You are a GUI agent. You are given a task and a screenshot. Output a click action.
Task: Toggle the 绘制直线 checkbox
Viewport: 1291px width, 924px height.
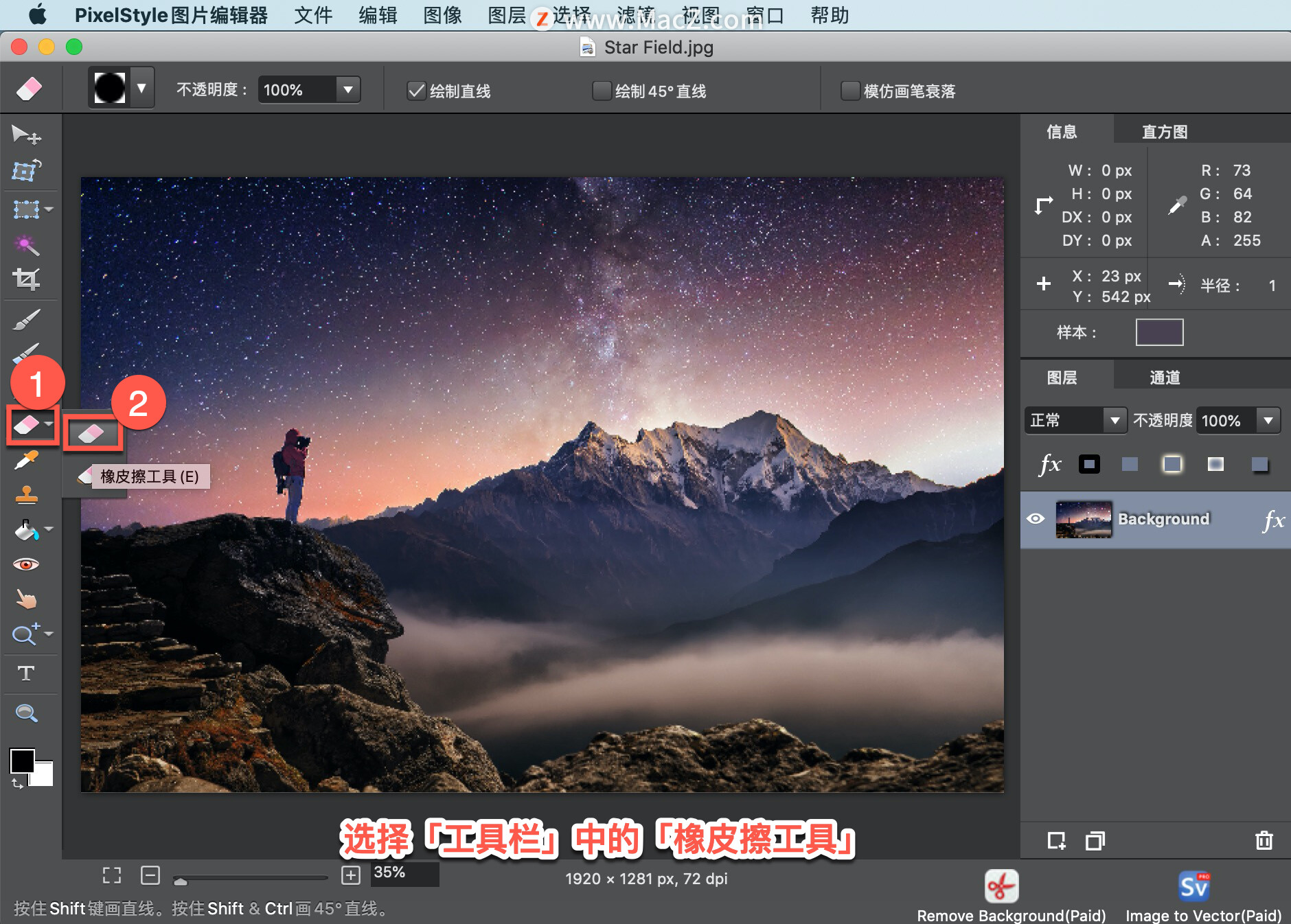point(416,91)
